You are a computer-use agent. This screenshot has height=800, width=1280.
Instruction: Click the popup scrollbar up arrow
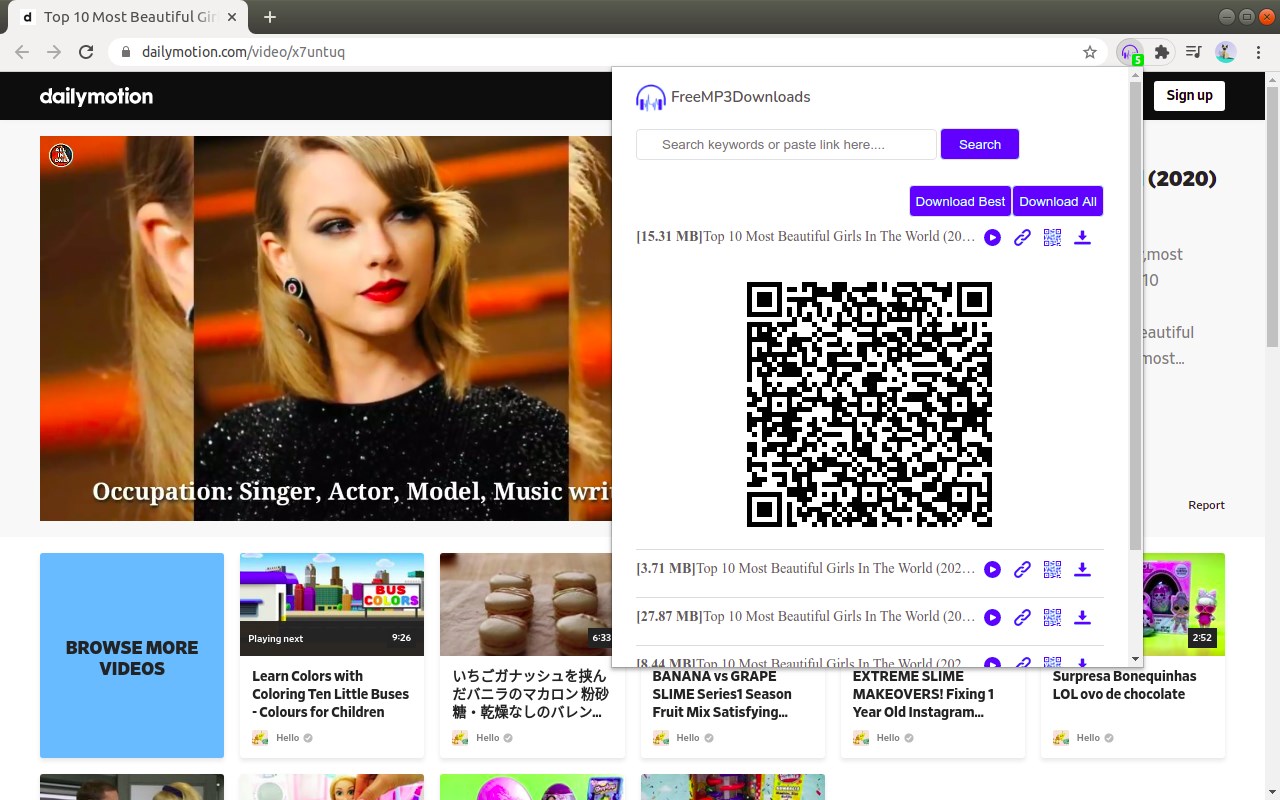point(1135,74)
